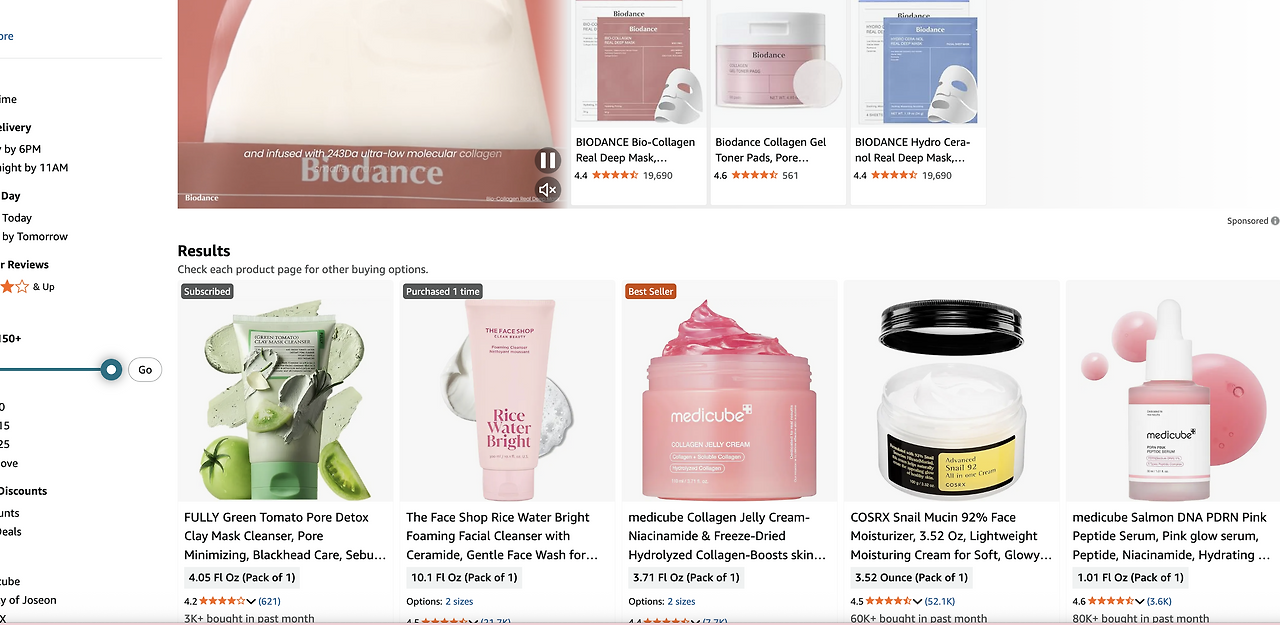Expand the rating dropdown for medicube Salmon DNA serum

pyautogui.click(x=1139, y=601)
